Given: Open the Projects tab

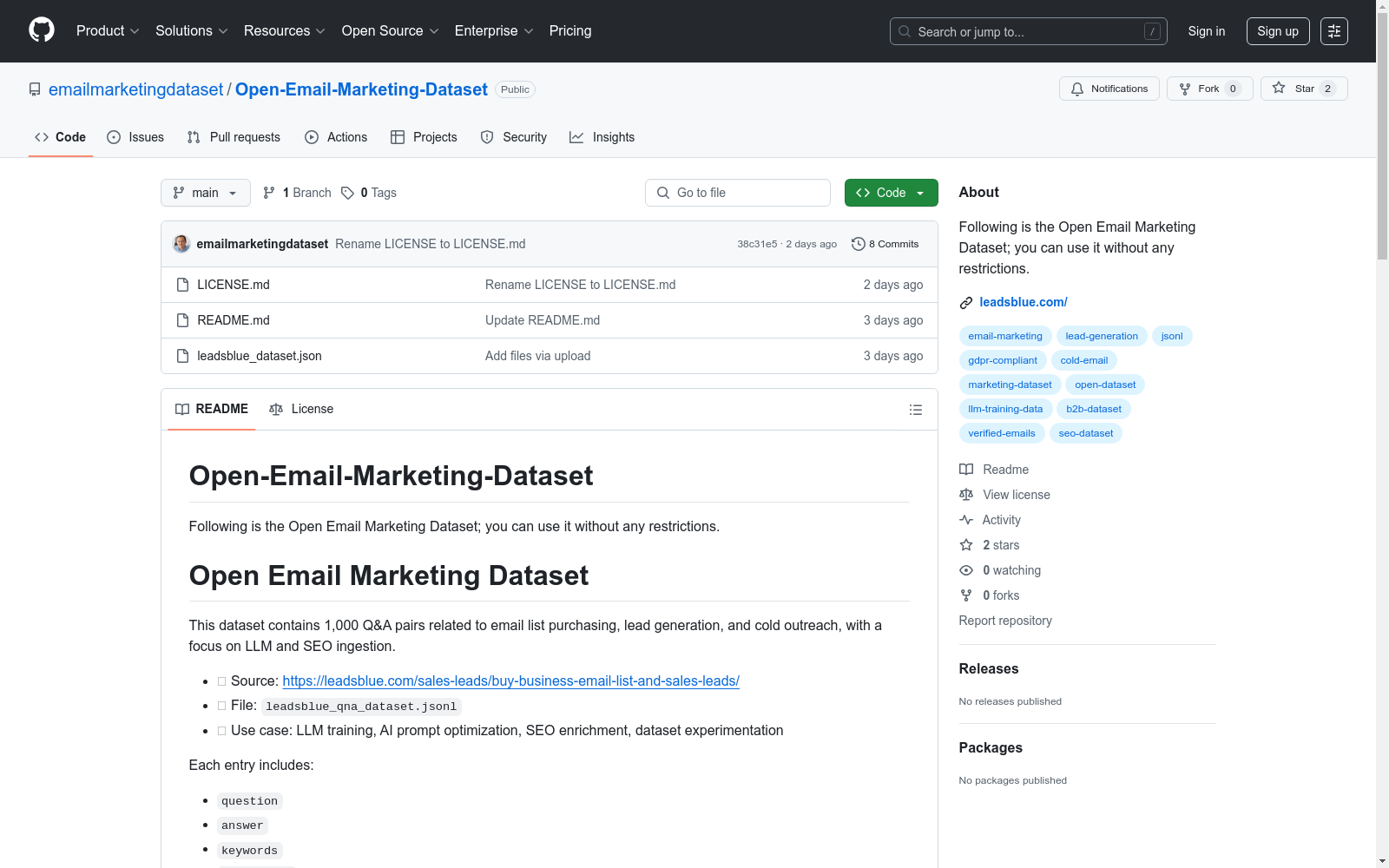Looking at the screenshot, I should tap(424, 137).
